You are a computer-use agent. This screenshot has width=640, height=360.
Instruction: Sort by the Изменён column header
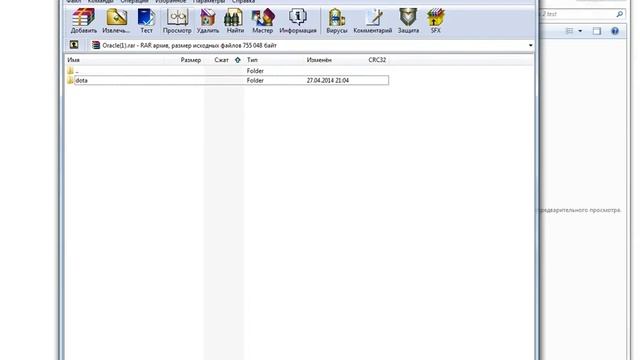point(319,60)
